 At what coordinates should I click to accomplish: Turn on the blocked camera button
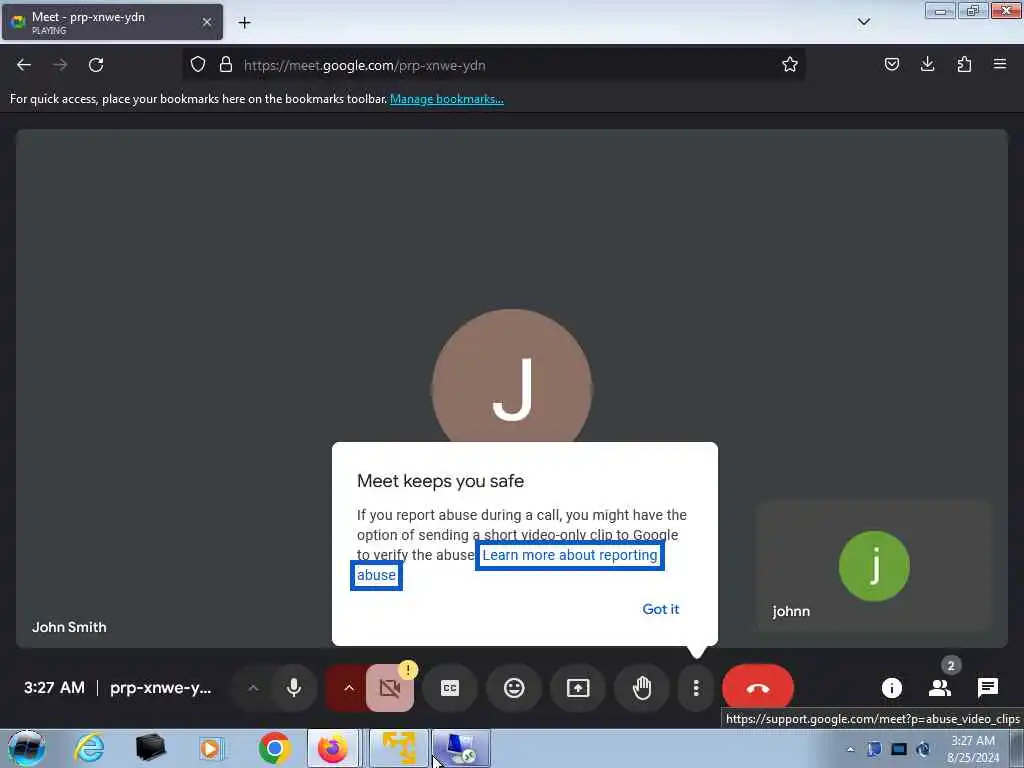390,688
